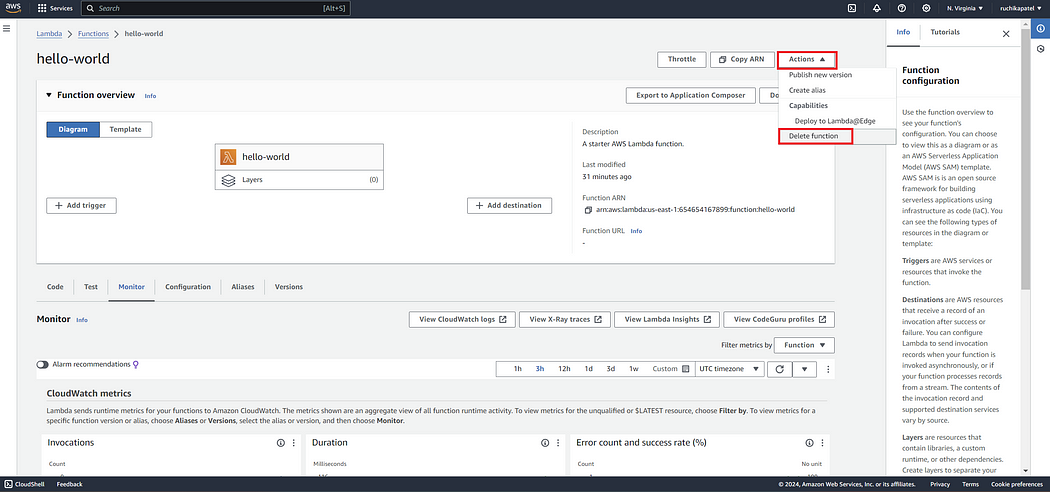This screenshot has width=1050, height=492.
Task: Collapse the Actions dropdown
Action: tap(807, 60)
